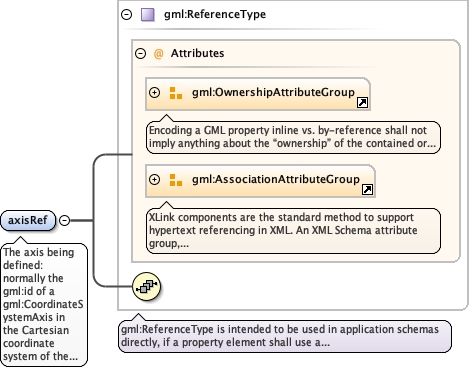Select the gml:OwnershipAttributeGroup label
Screen dimensions: 470x370
[x=273, y=92]
